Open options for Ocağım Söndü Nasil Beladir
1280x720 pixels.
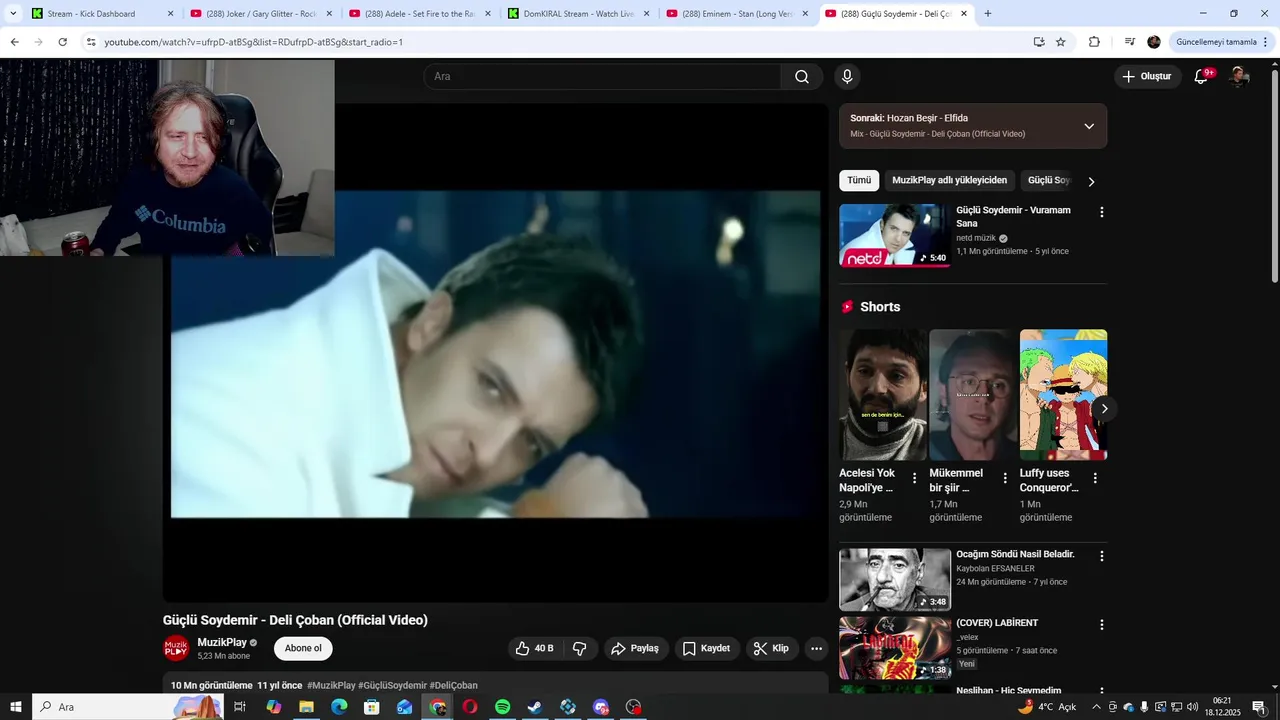[1102, 556]
